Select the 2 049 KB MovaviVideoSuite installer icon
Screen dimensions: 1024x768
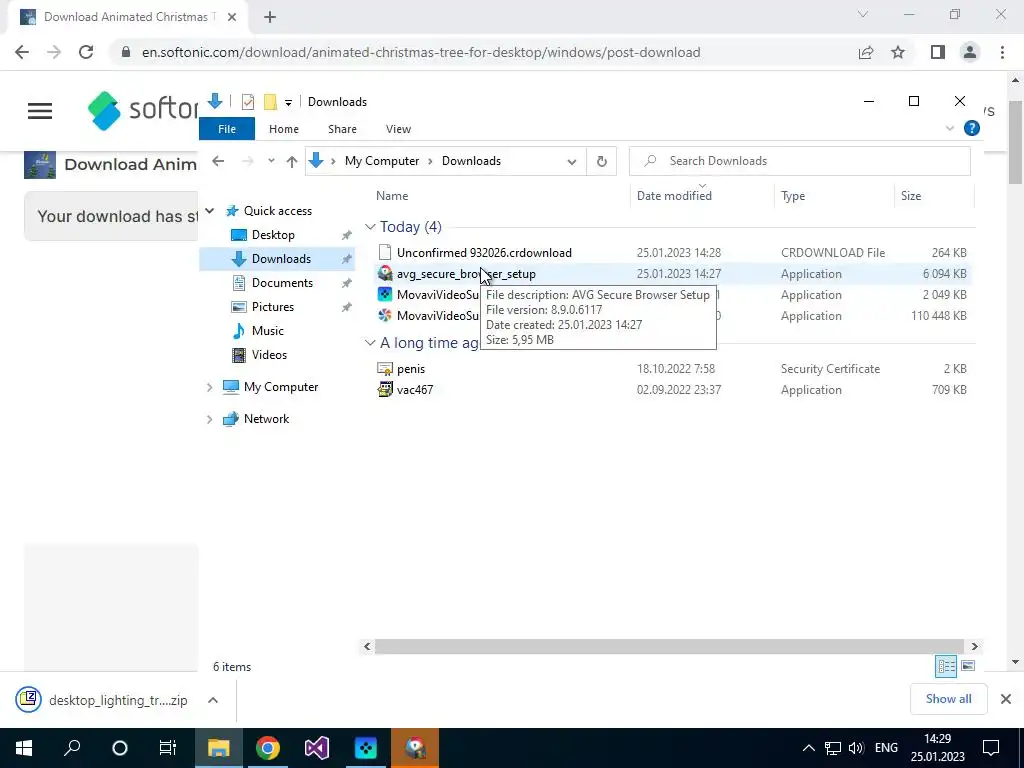(385, 295)
